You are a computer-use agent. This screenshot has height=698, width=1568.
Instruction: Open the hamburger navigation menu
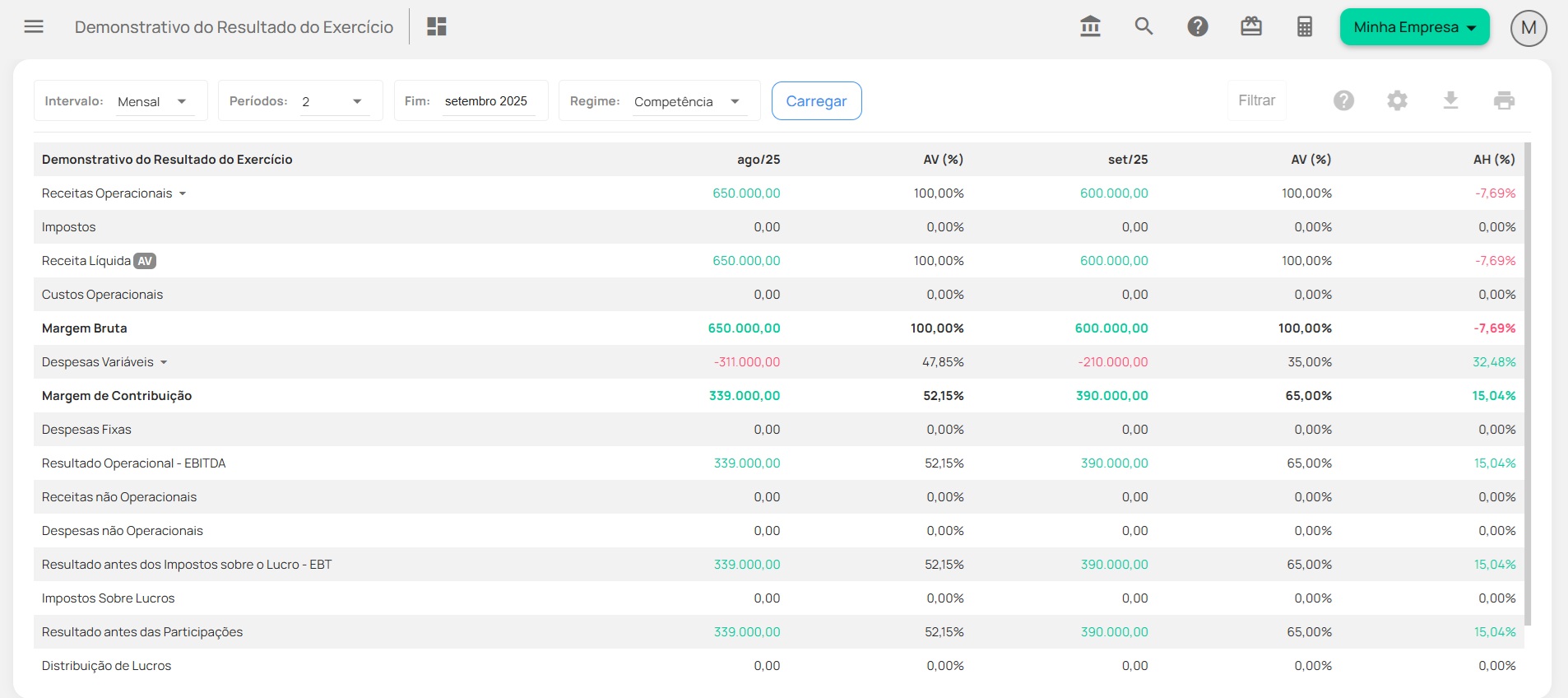34,27
